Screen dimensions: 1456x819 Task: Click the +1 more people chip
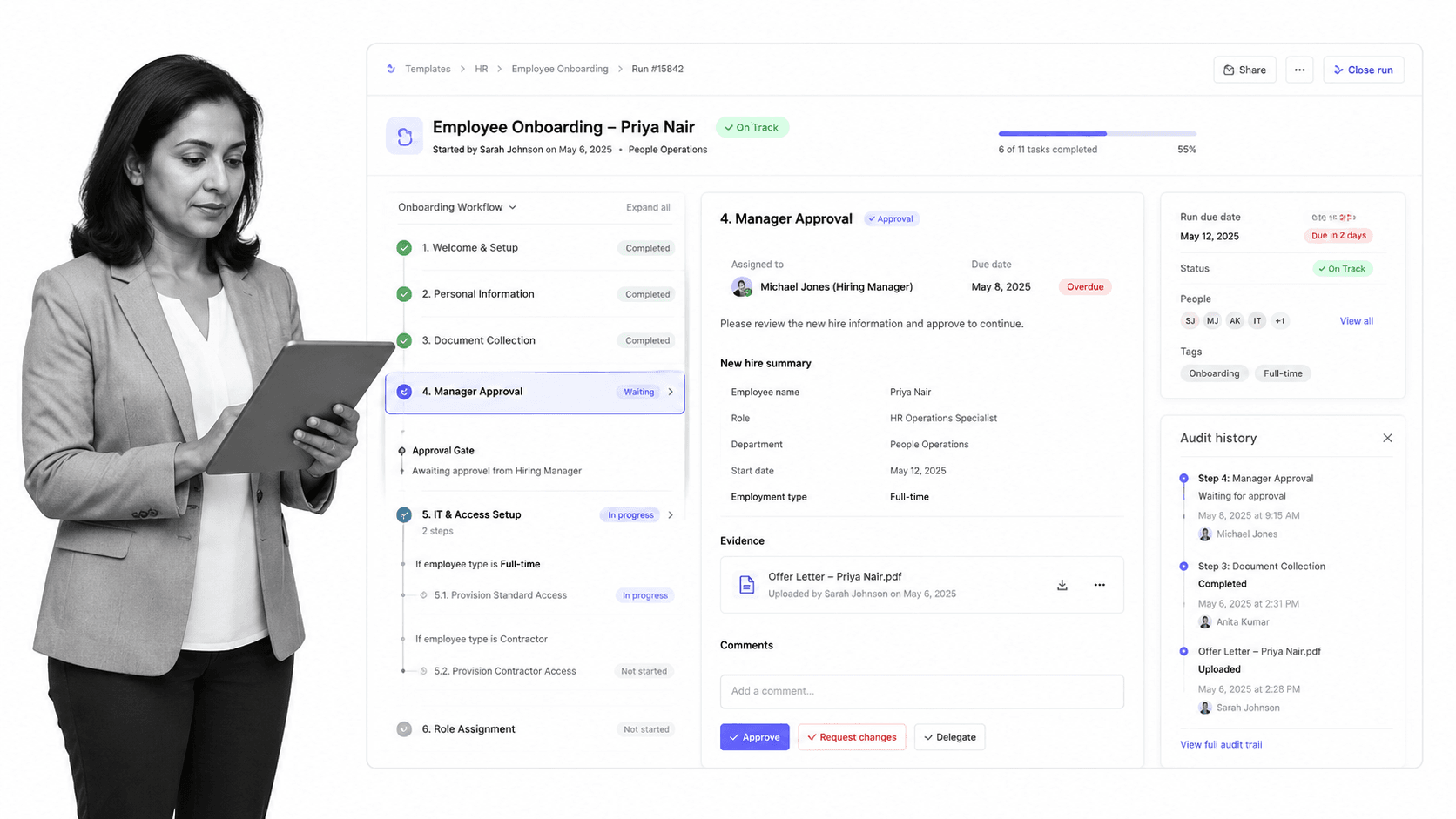1279,321
